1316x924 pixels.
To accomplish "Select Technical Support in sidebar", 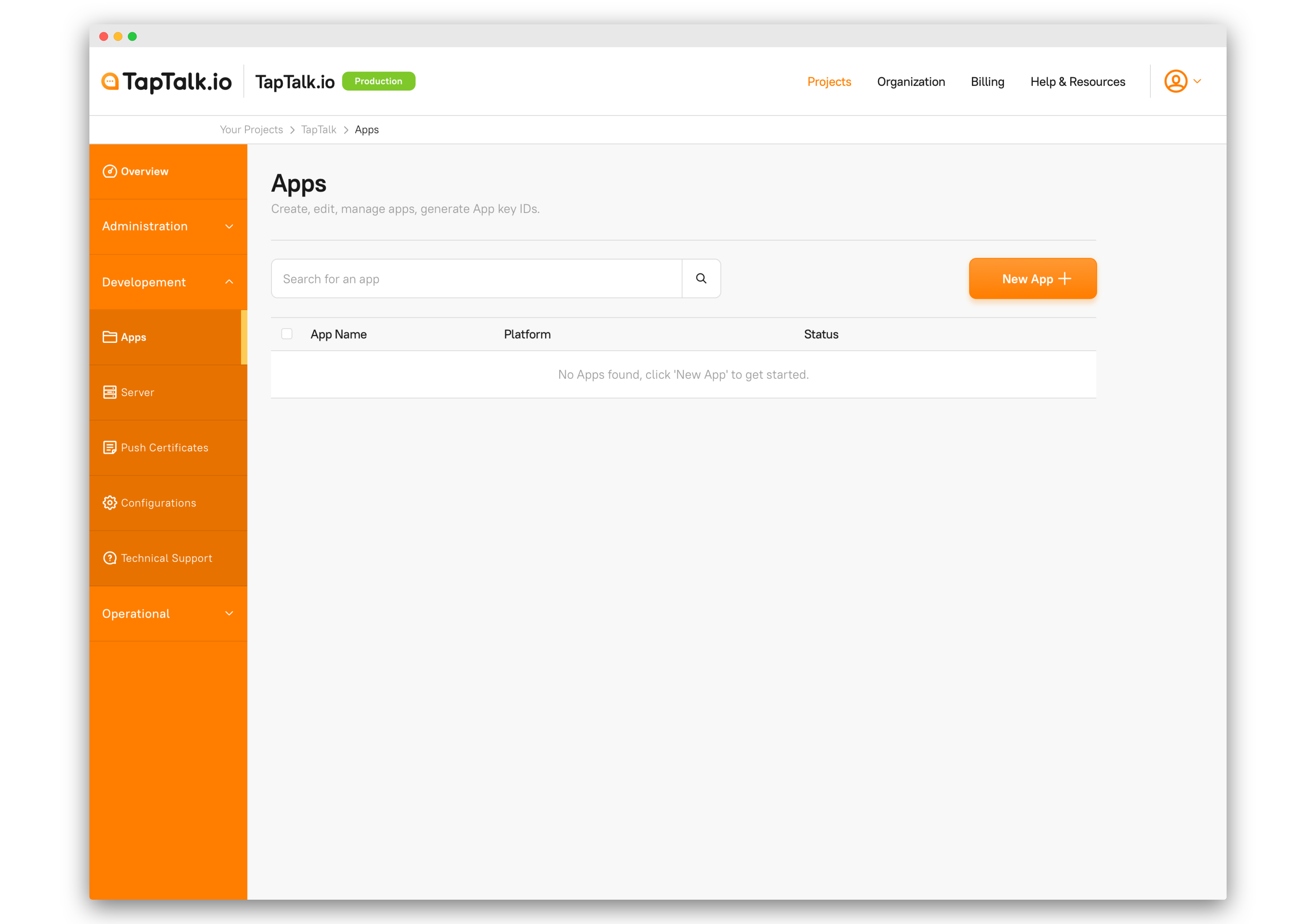I will (x=168, y=558).
